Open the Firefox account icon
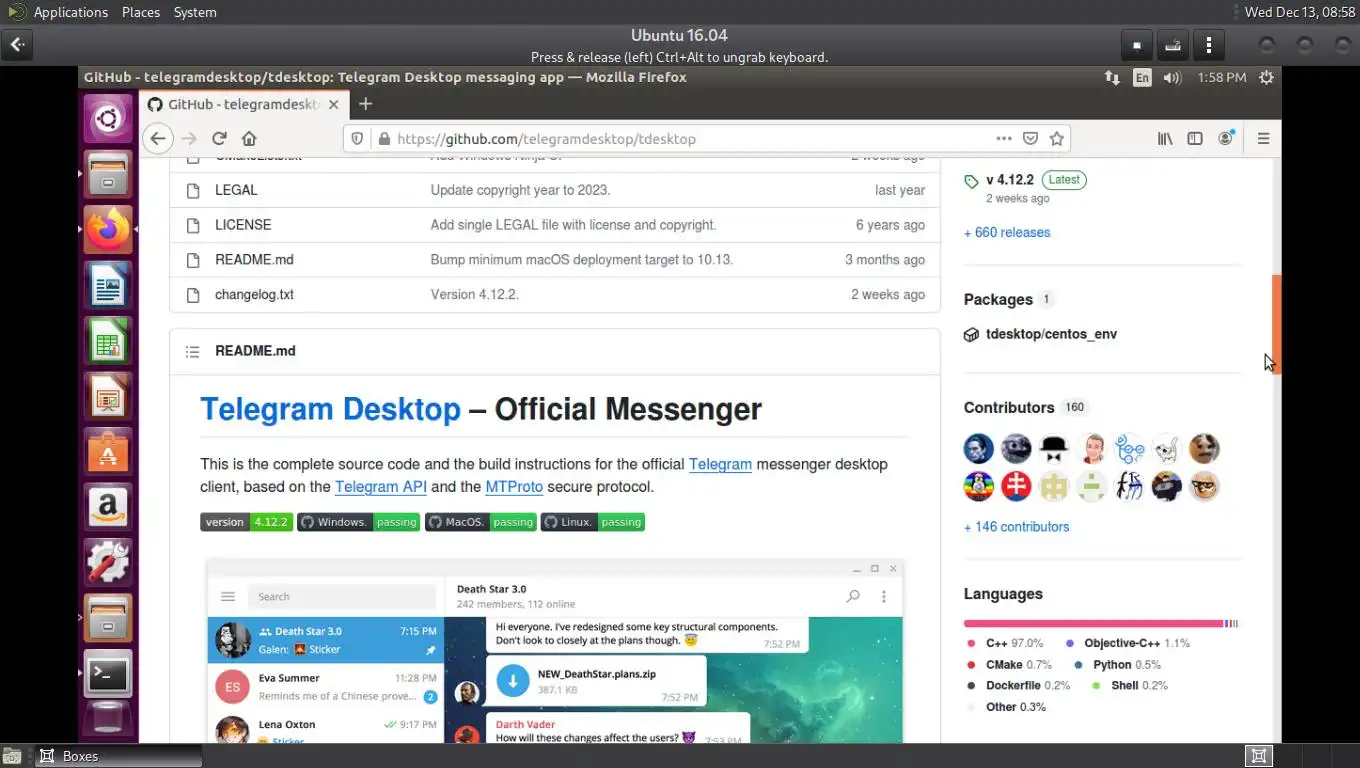The height and width of the screenshot is (768, 1360). (1225, 139)
